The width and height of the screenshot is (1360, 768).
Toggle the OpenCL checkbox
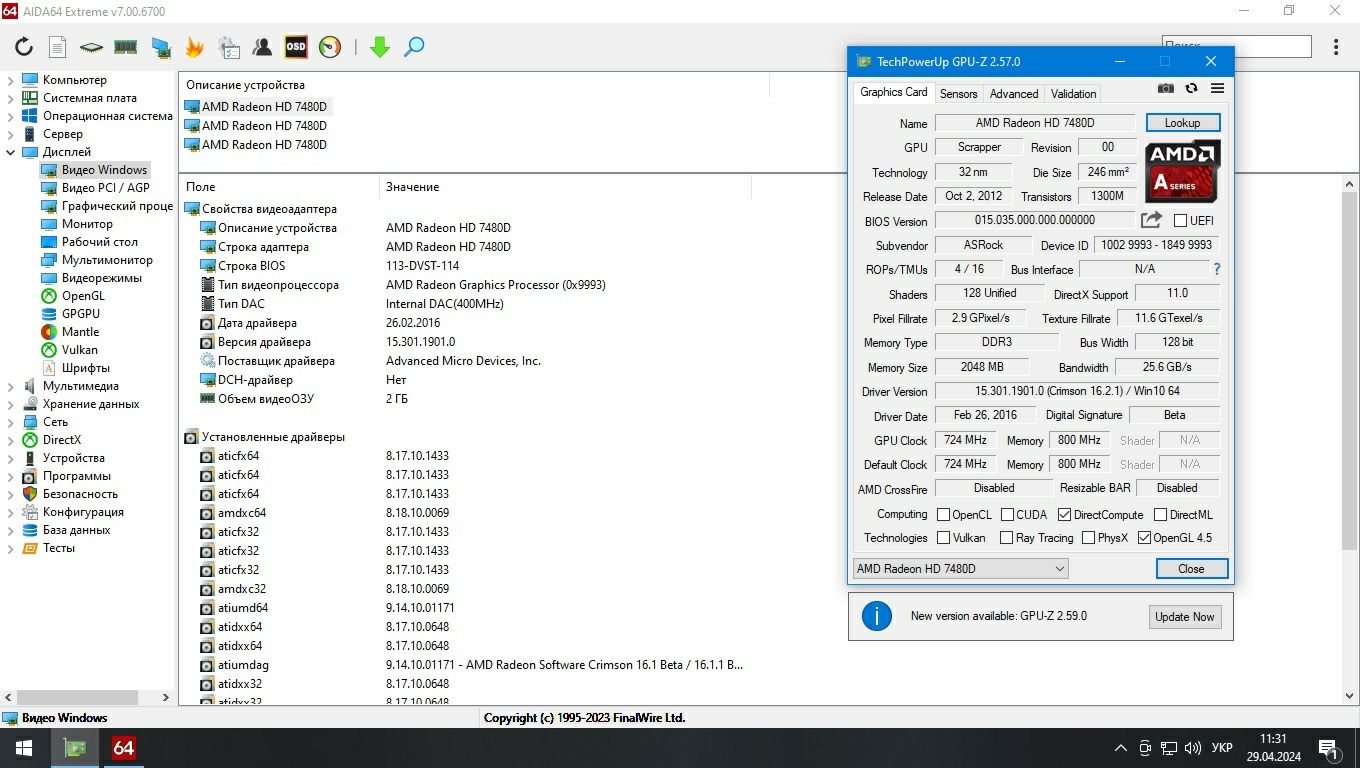tap(943, 515)
